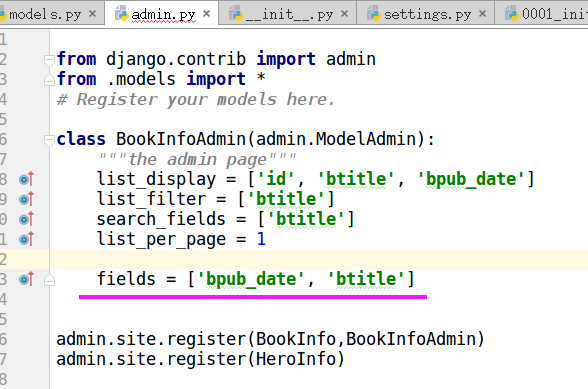Click 'admin.site.register(HeroInfo)' line
This screenshot has height=389, width=588.
200,359
